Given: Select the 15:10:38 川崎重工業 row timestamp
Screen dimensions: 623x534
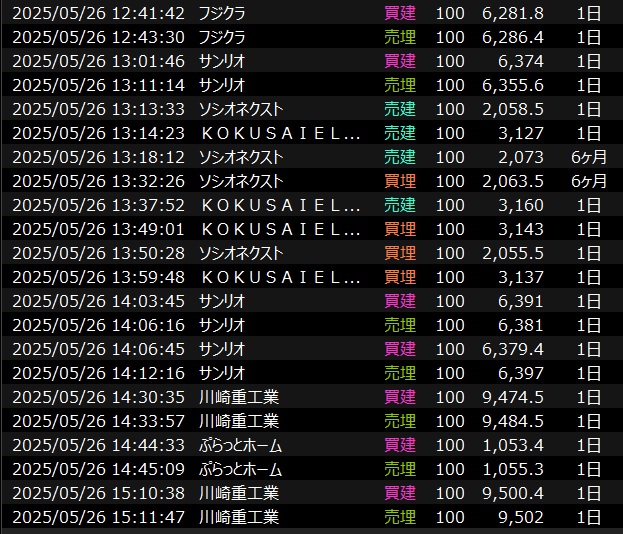Looking at the screenshot, I should click(99, 493).
